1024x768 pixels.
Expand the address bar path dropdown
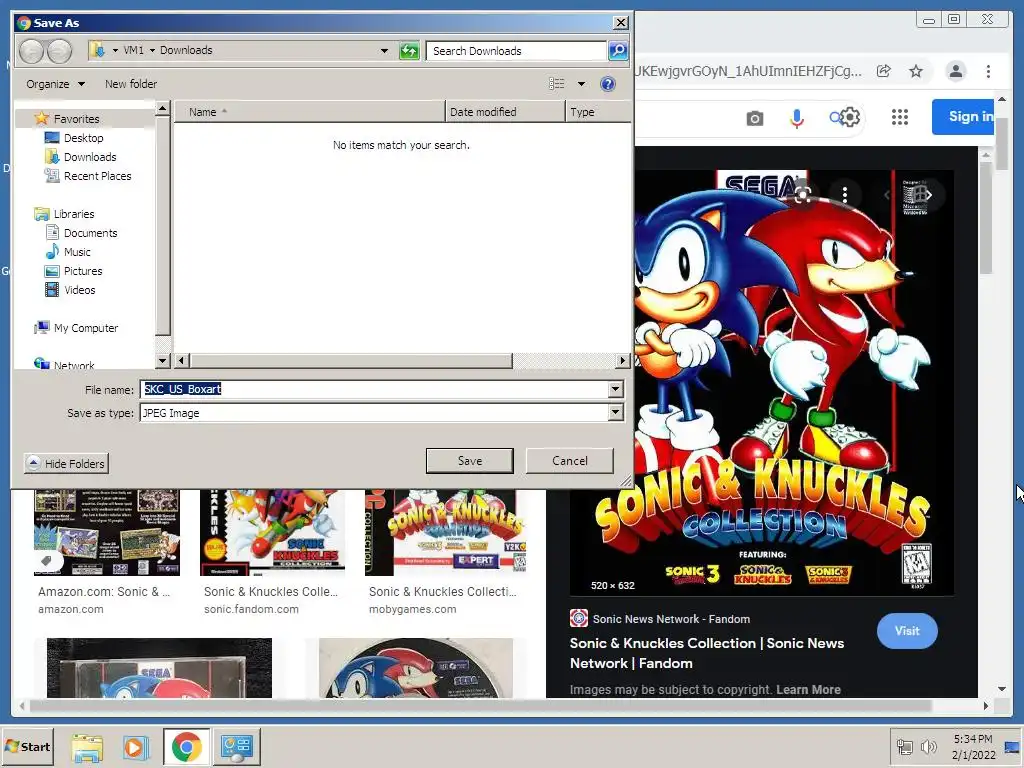[x=384, y=50]
